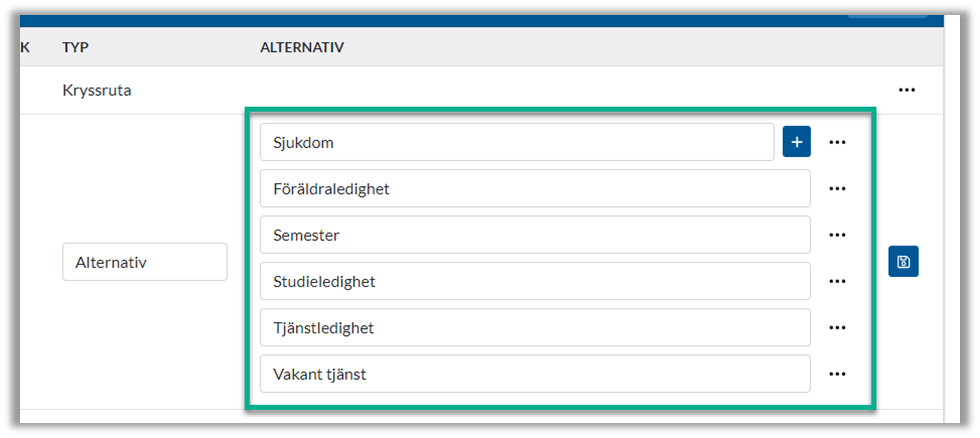The image size is (980, 438).
Task: Click the Vakant tjänst text field
Action: [x=534, y=374]
